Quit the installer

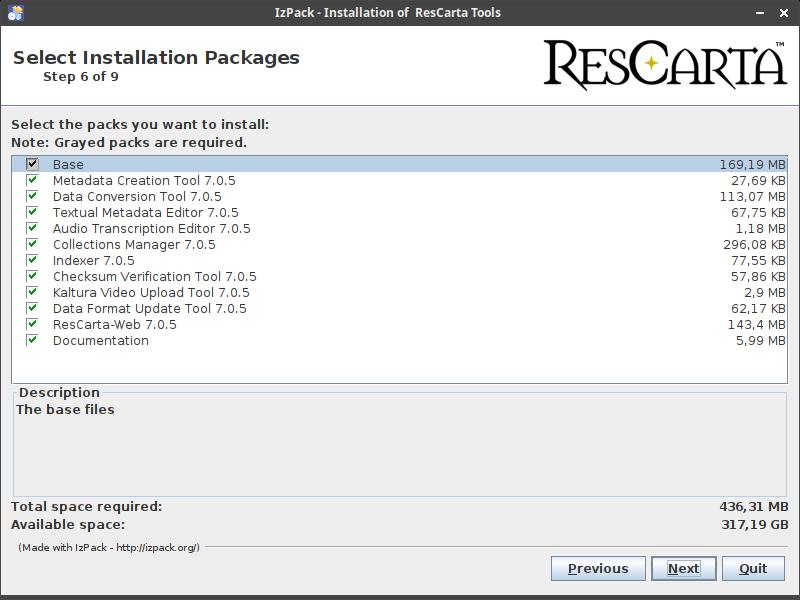click(753, 568)
